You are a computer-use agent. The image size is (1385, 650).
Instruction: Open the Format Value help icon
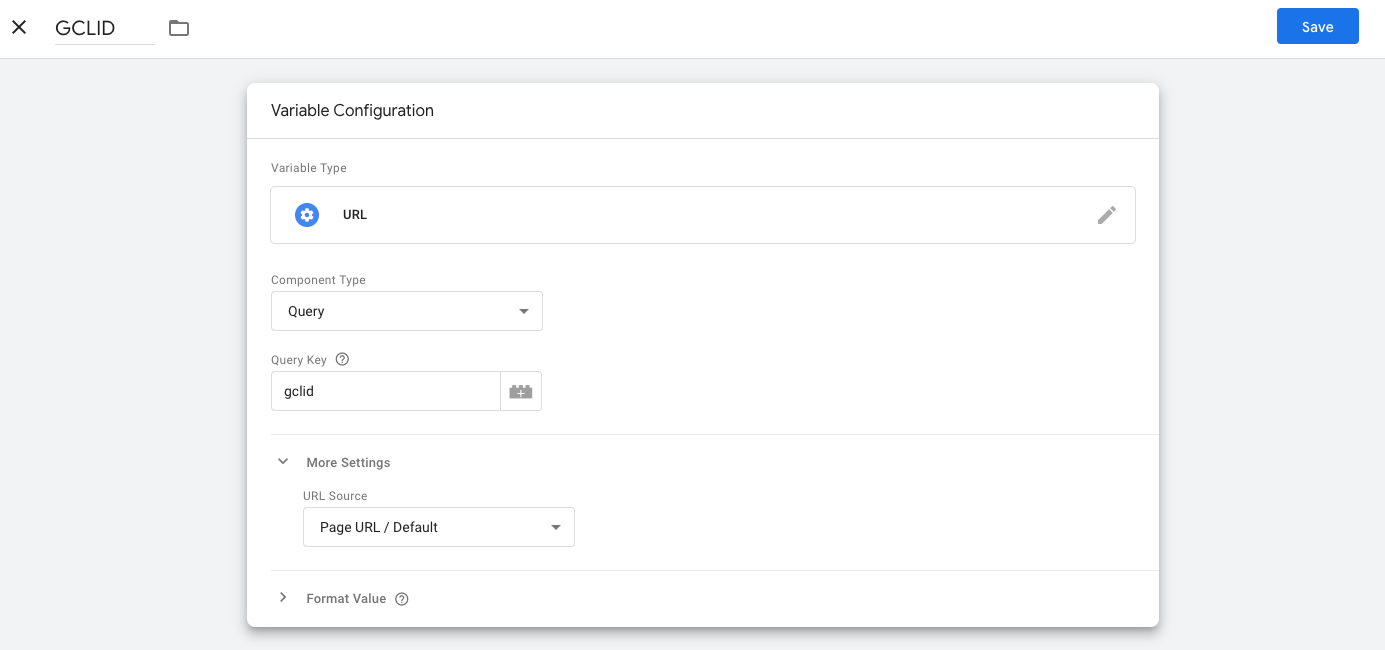tap(402, 599)
